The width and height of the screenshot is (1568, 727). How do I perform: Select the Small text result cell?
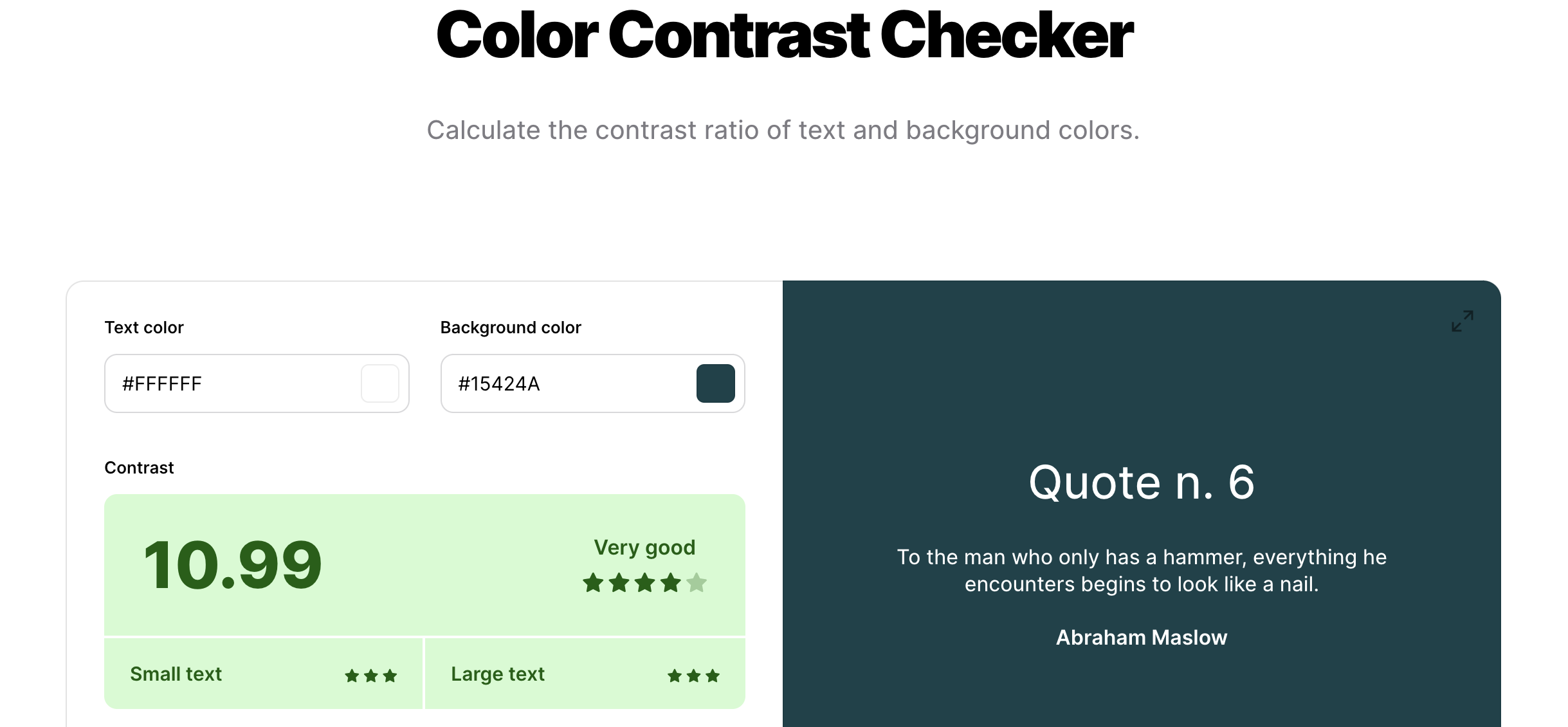pos(263,674)
